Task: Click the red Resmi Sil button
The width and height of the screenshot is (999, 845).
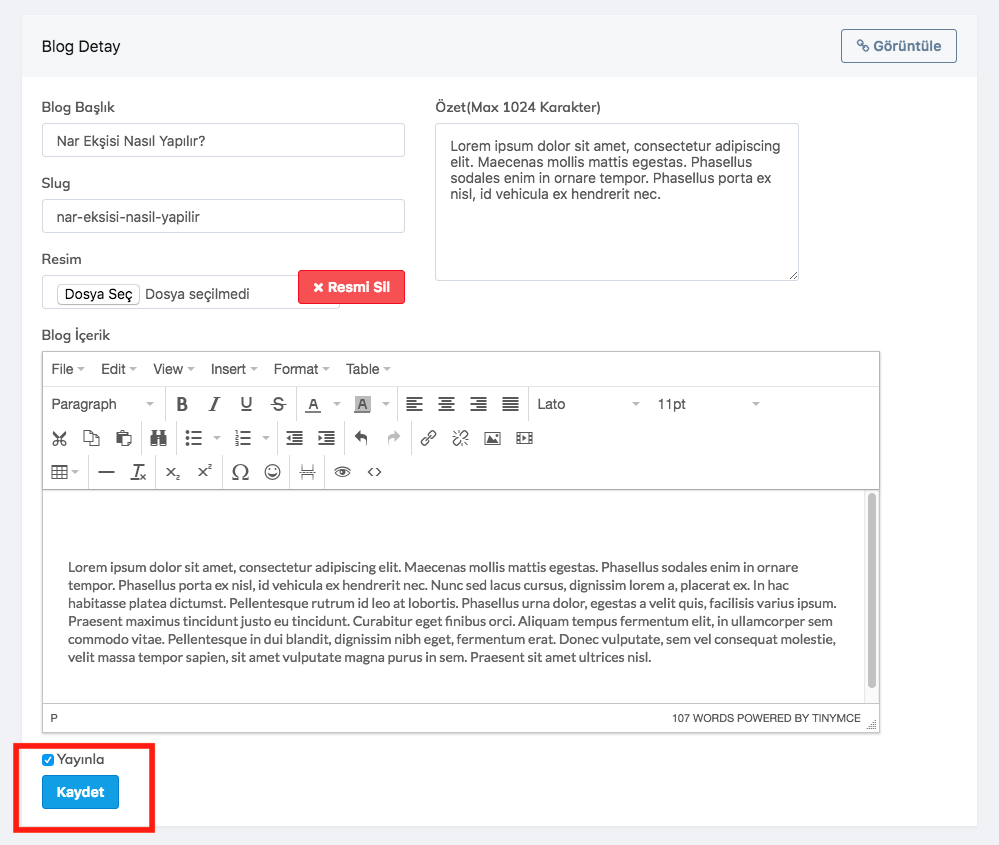Action: [351, 287]
